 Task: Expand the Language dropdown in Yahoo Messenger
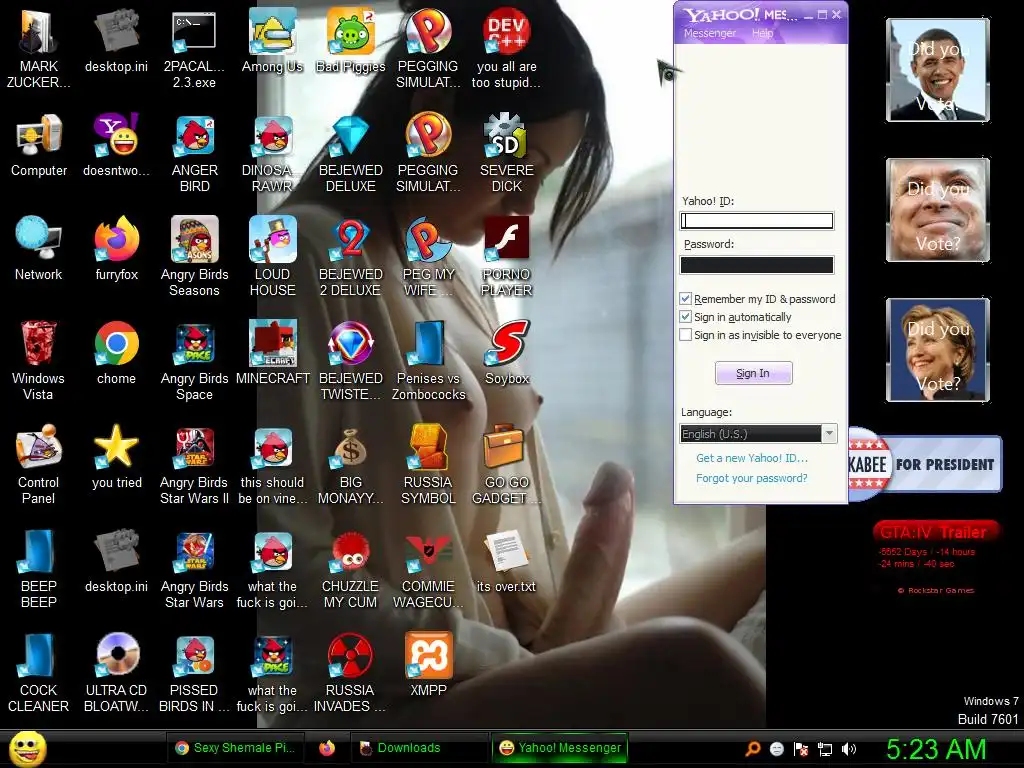click(x=829, y=434)
